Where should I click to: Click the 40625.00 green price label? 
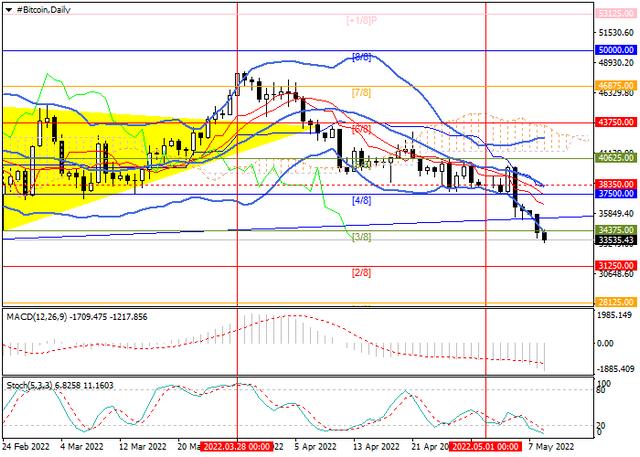click(616, 158)
